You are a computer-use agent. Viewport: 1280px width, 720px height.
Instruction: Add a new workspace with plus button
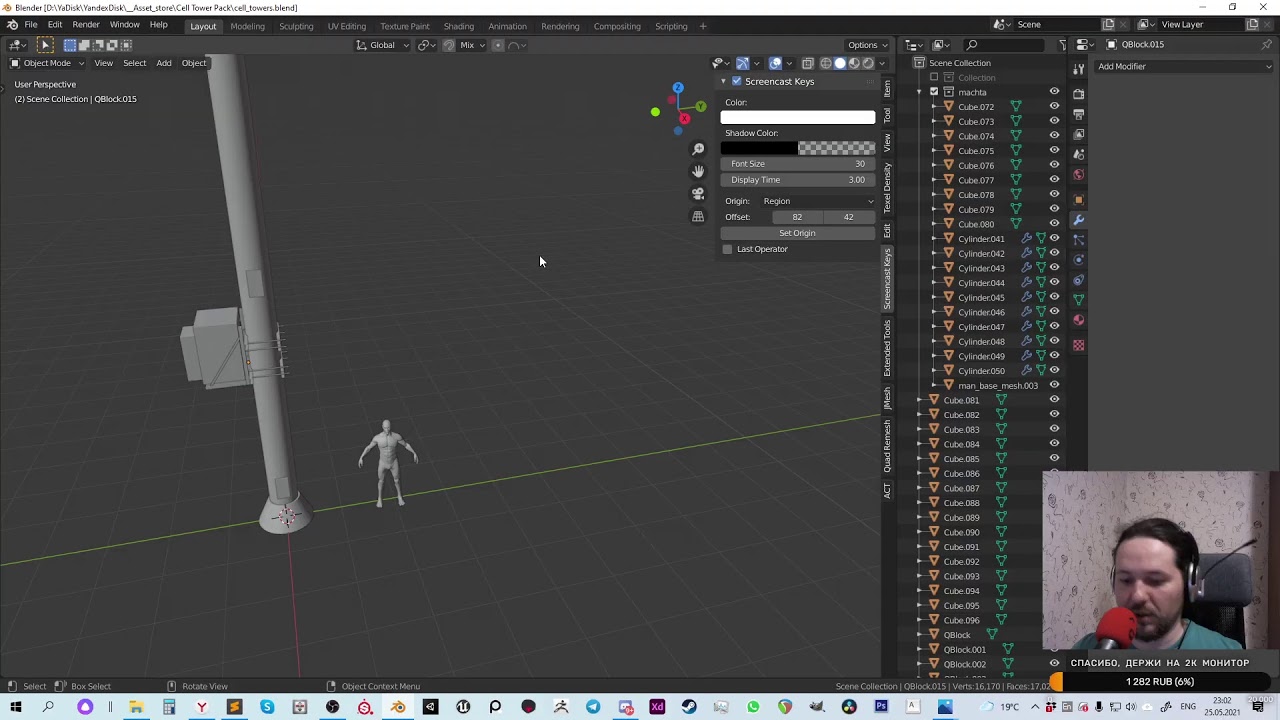click(703, 26)
